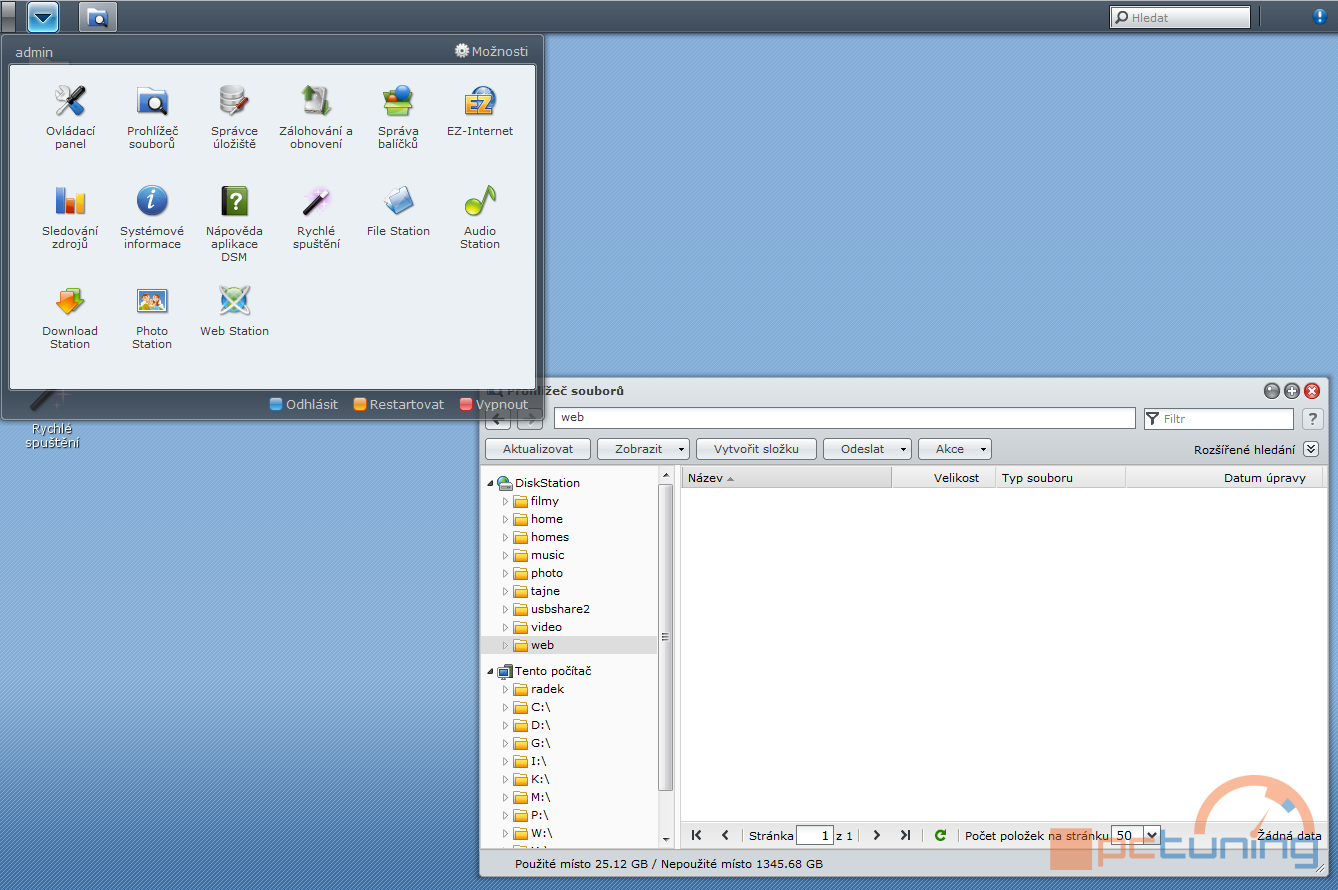Select the homes folder
This screenshot has width=1338, height=890.
pos(549,537)
